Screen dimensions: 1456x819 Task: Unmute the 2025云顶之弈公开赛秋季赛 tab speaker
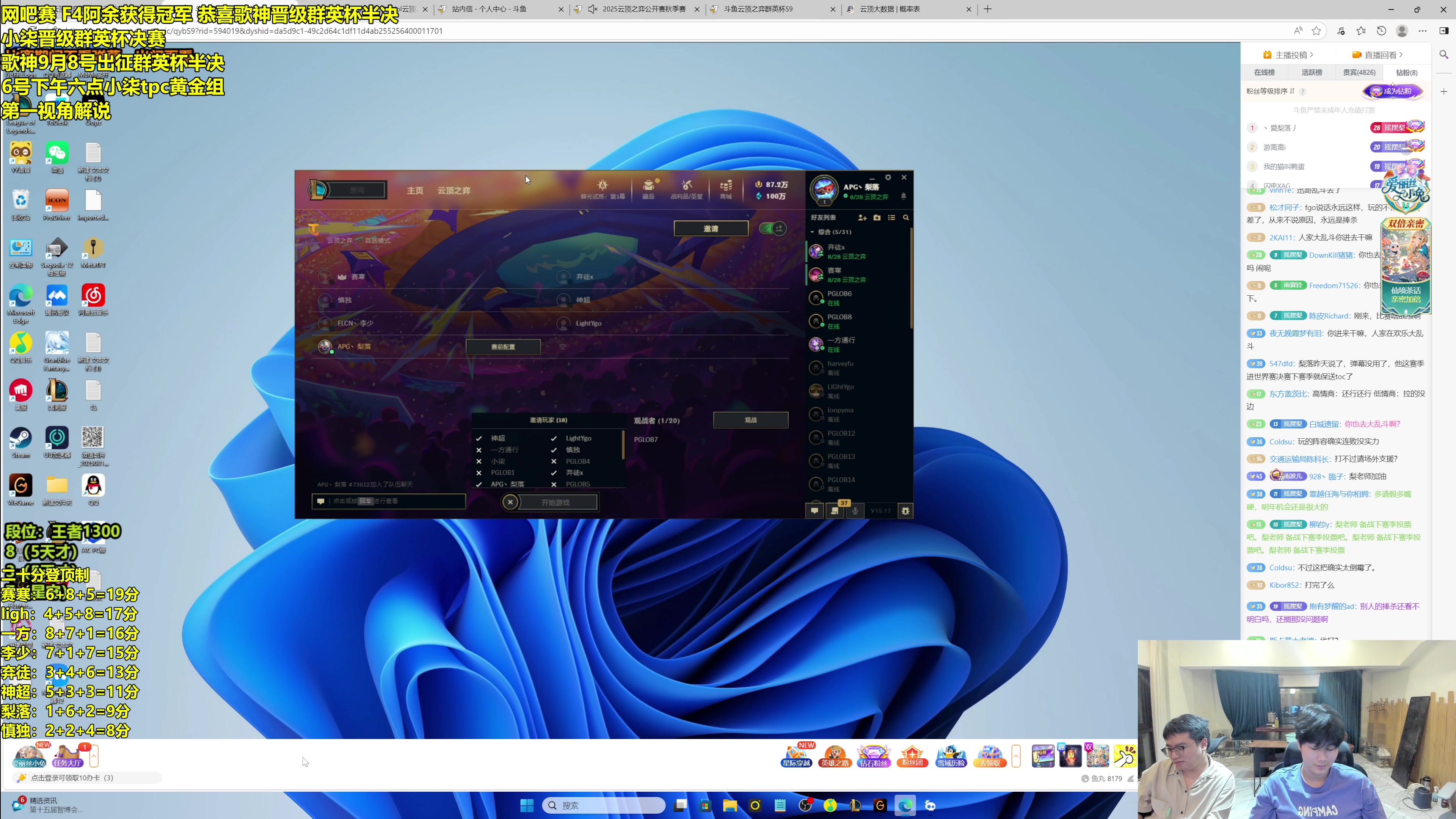click(x=593, y=9)
